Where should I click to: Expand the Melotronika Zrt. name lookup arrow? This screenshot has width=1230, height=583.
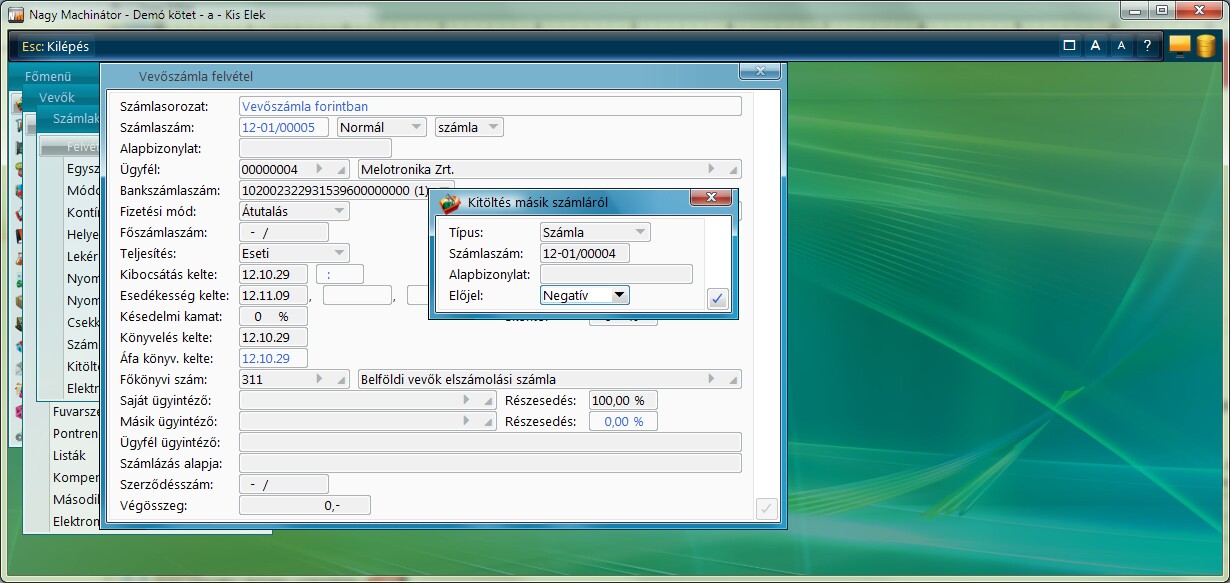[x=712, y=169]
